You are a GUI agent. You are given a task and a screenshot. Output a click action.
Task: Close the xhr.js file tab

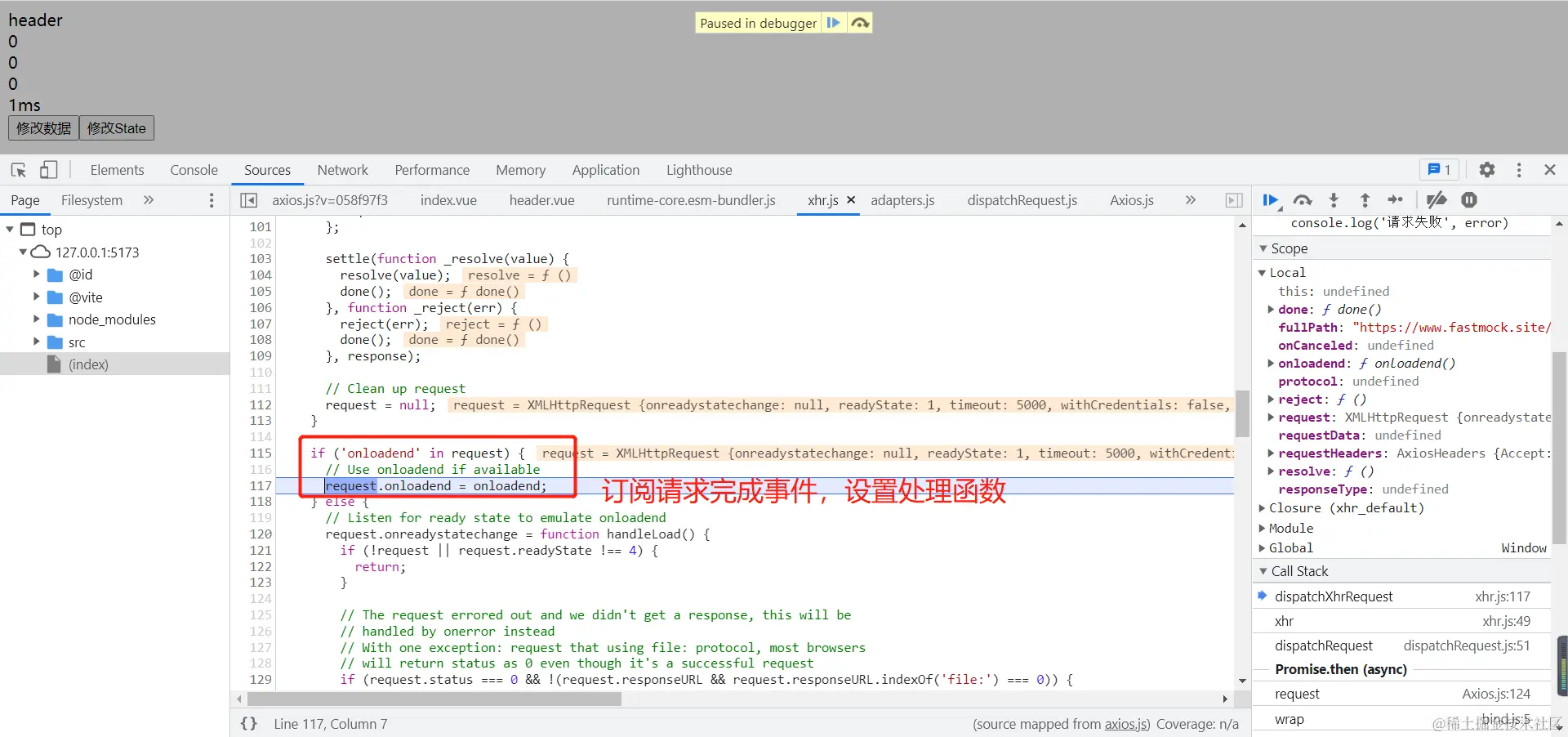point(851,199)
